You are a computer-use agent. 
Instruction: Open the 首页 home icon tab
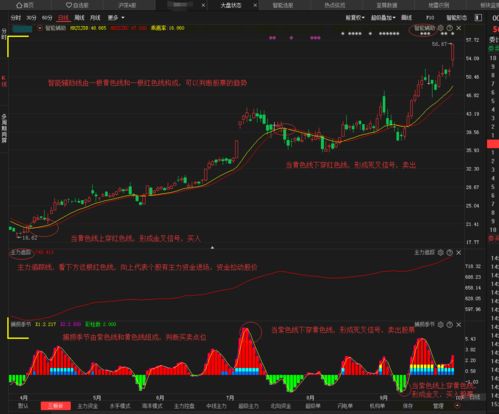25,5
